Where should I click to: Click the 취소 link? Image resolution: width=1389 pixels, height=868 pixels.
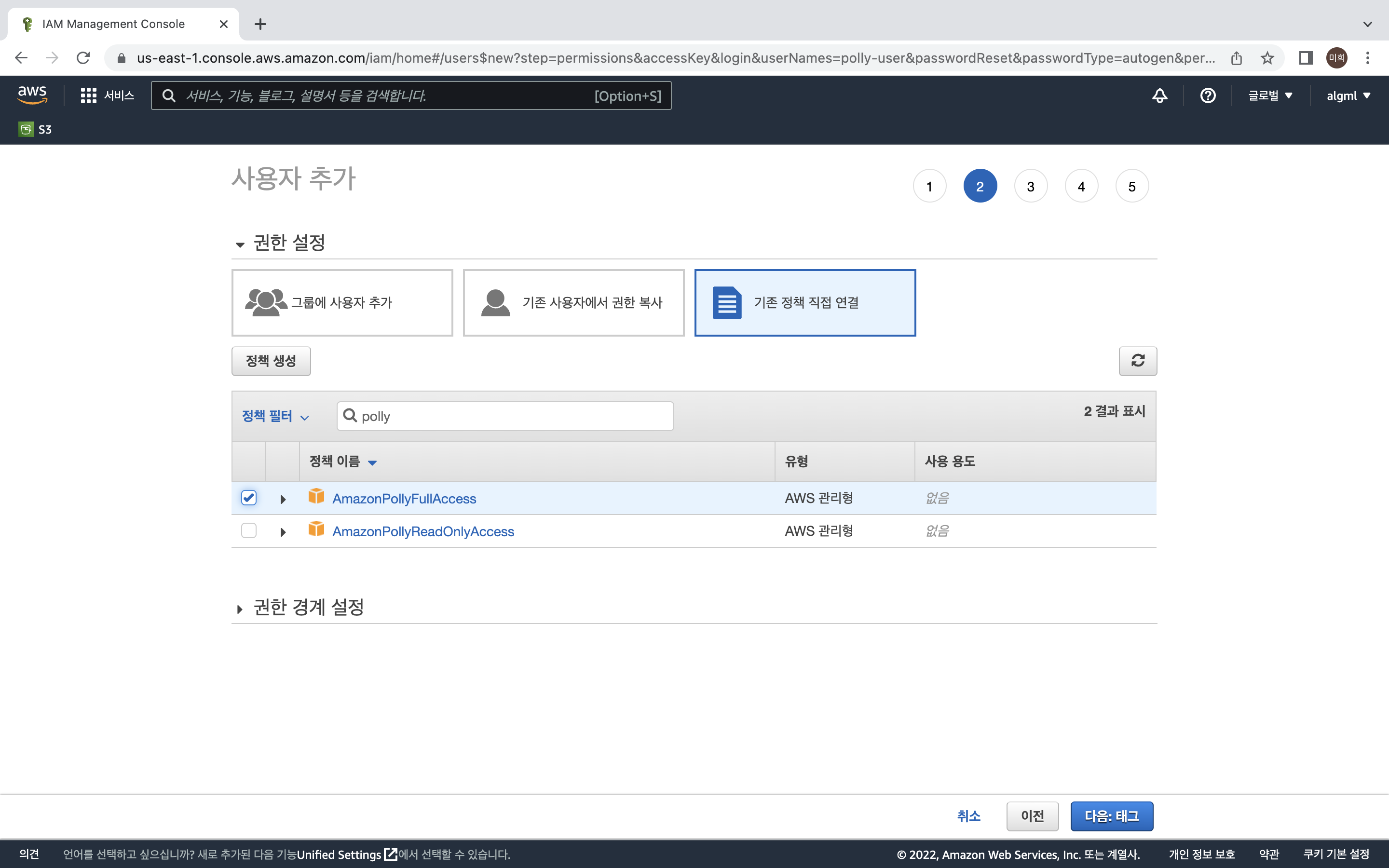(968, 816)
